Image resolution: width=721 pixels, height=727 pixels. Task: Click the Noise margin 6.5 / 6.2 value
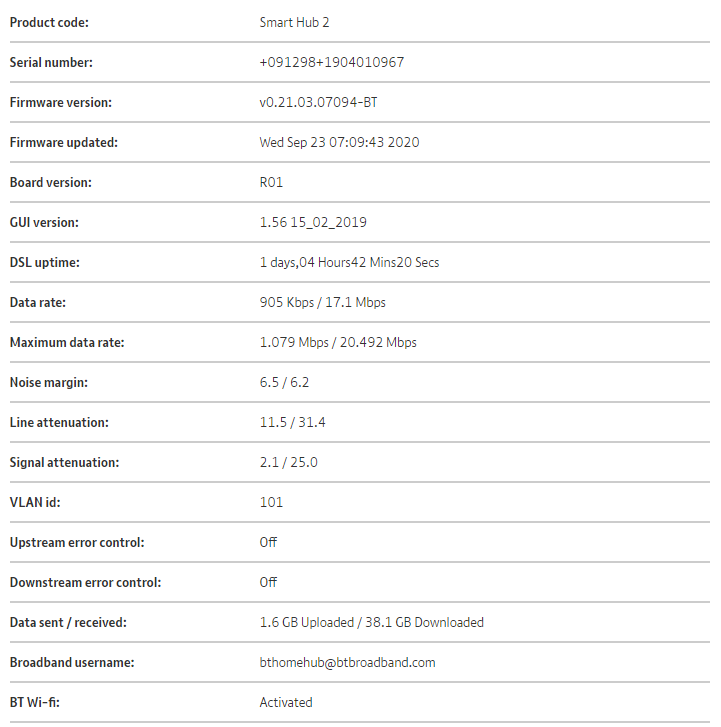point(286,382)
